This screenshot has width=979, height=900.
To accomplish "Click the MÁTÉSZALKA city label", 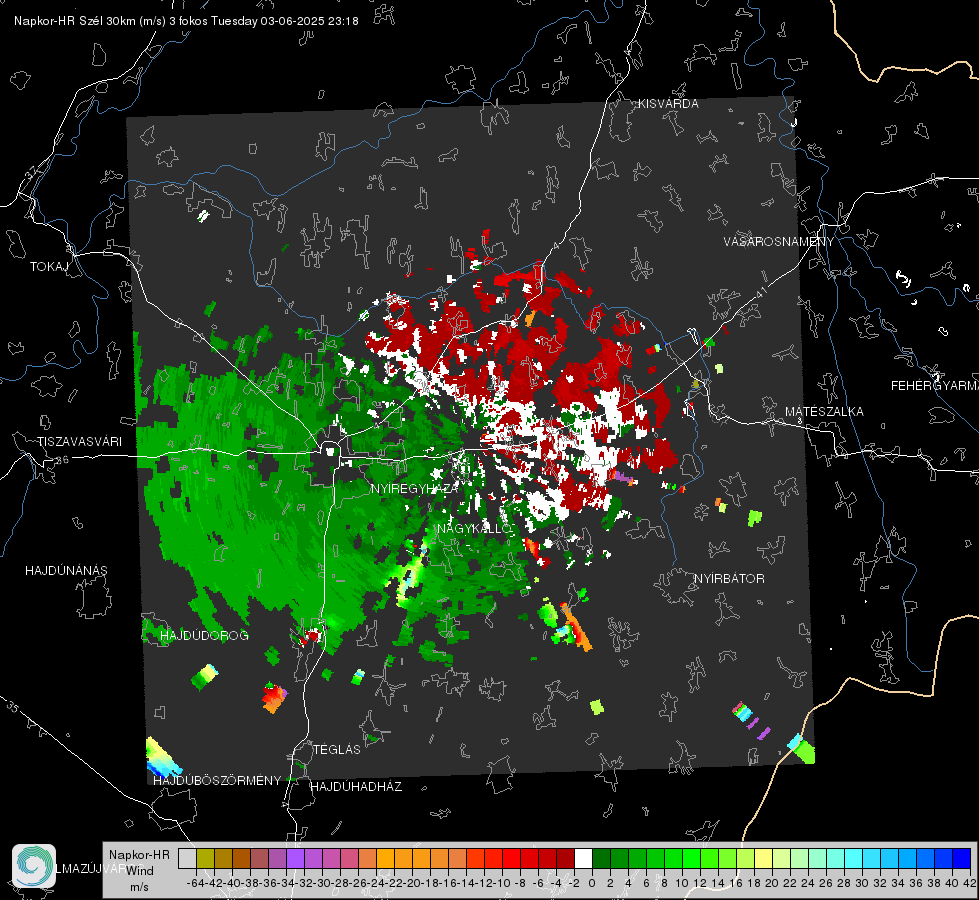I will point(824,412).
